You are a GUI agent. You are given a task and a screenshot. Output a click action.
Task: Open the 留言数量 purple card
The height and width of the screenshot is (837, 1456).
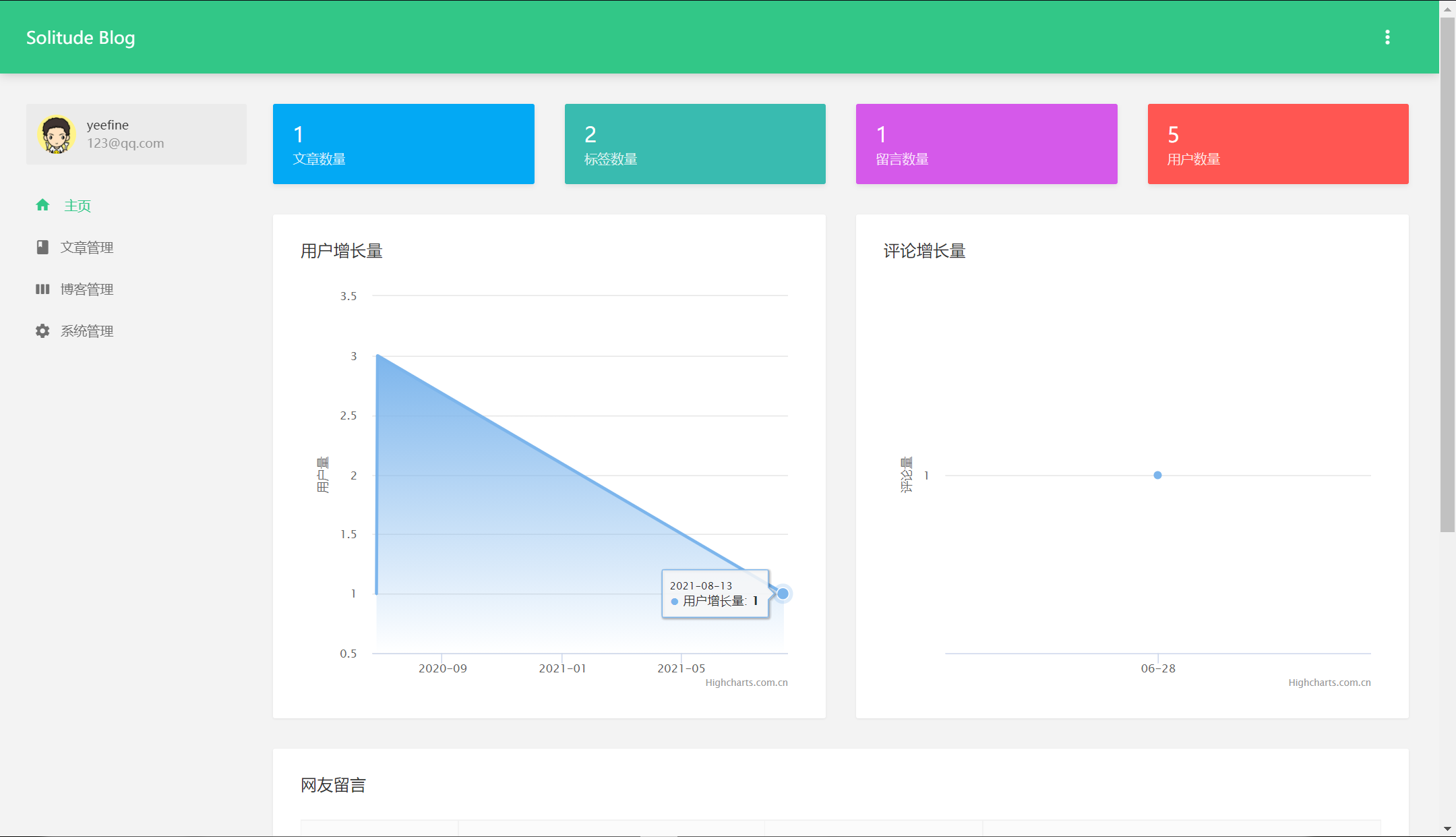tap(986, 144)
